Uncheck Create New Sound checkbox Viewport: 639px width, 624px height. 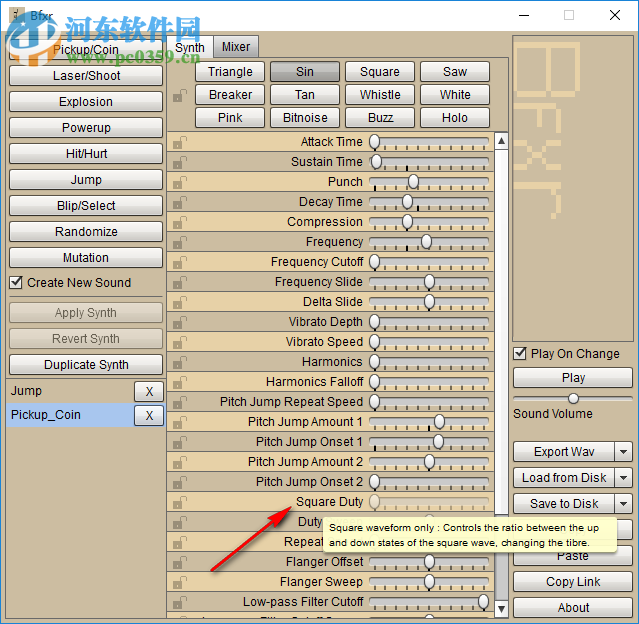[x=16, y=282]
